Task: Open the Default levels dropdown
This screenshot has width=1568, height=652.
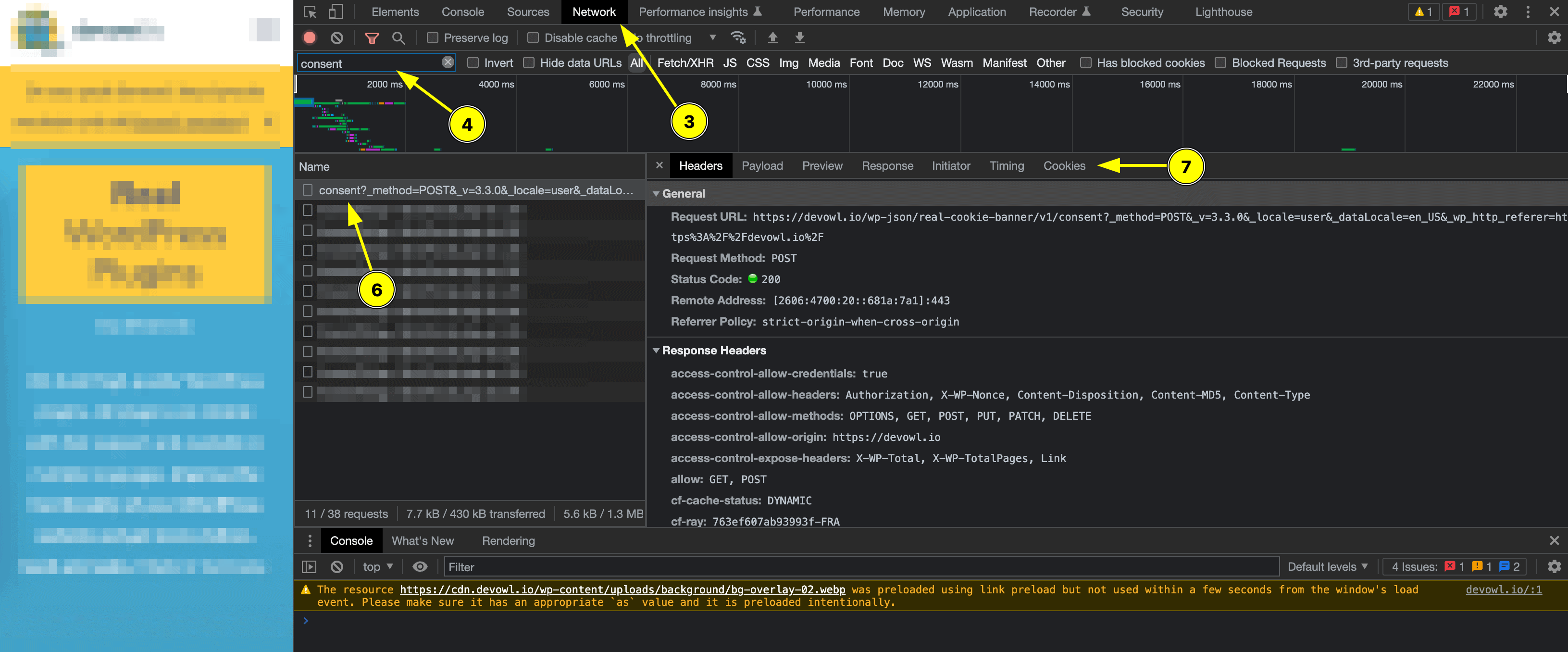Action: (1327, 567)
